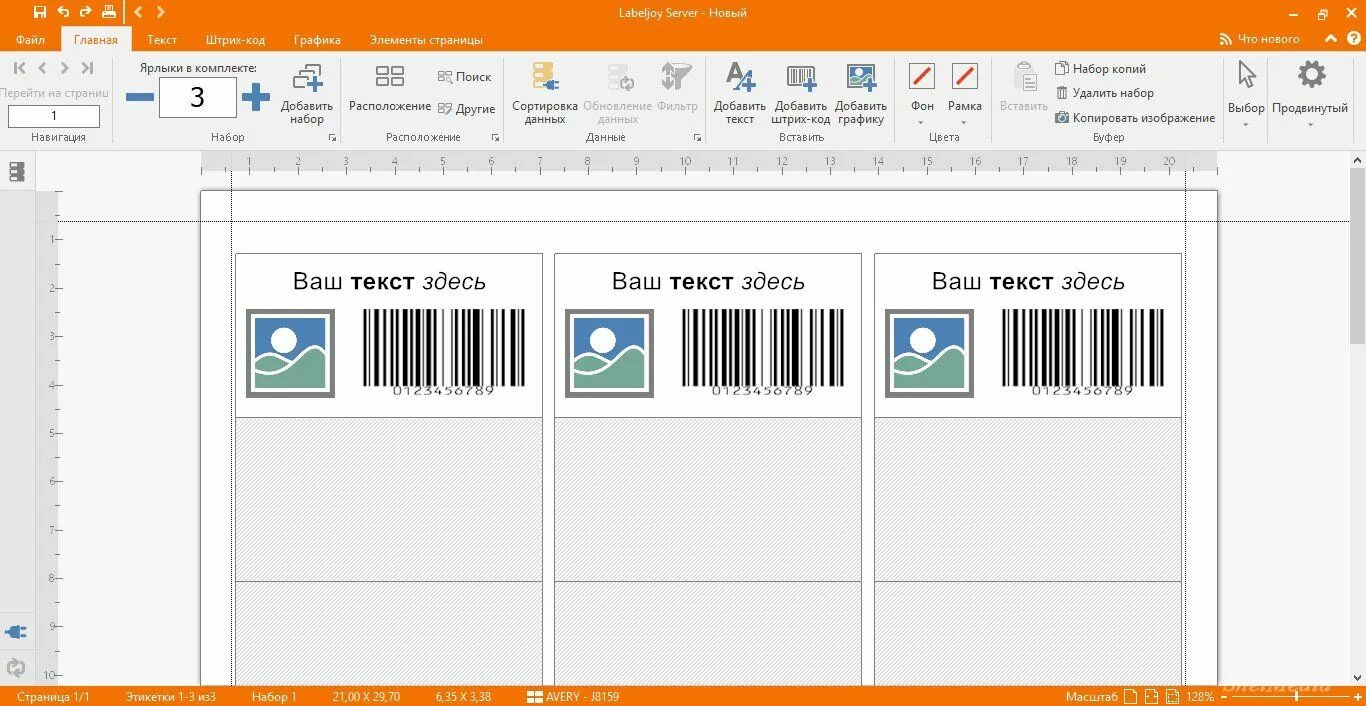Screen dimensions: 1366x706
Task: Click Набор 1 in the status bar
Action: click(274, 696)
